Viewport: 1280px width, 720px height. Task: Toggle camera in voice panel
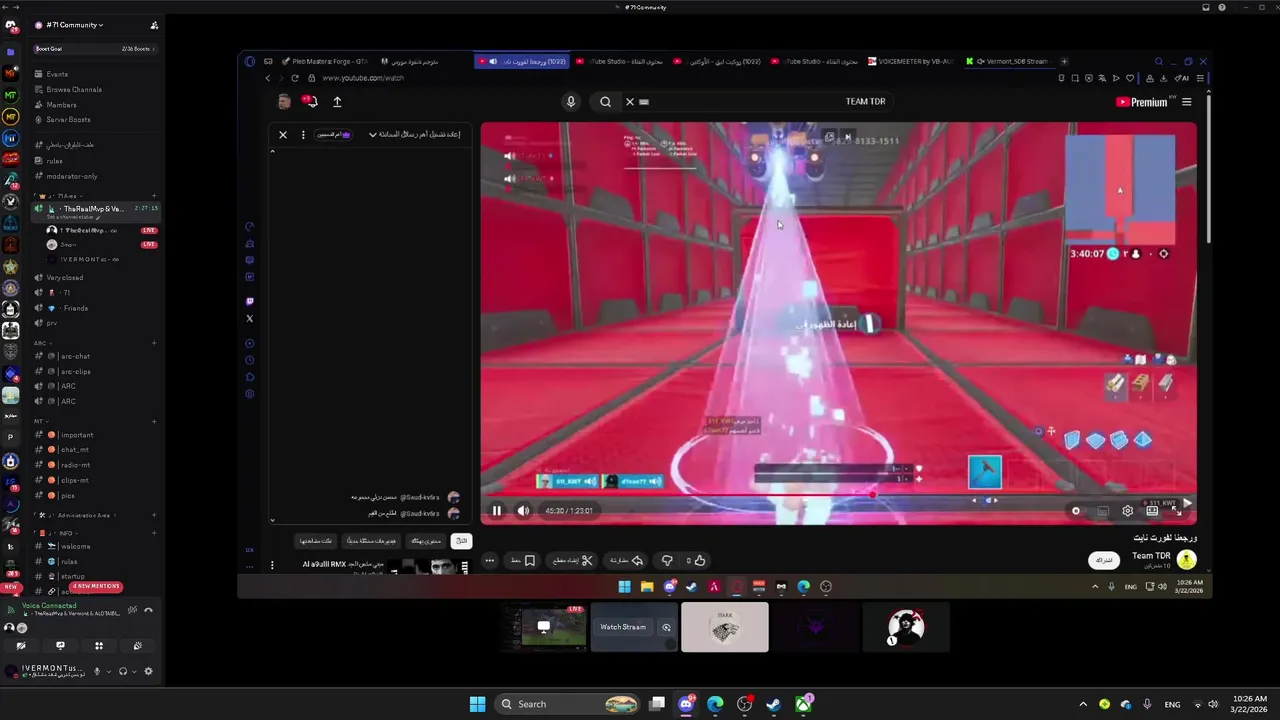[x=21, y=646]
